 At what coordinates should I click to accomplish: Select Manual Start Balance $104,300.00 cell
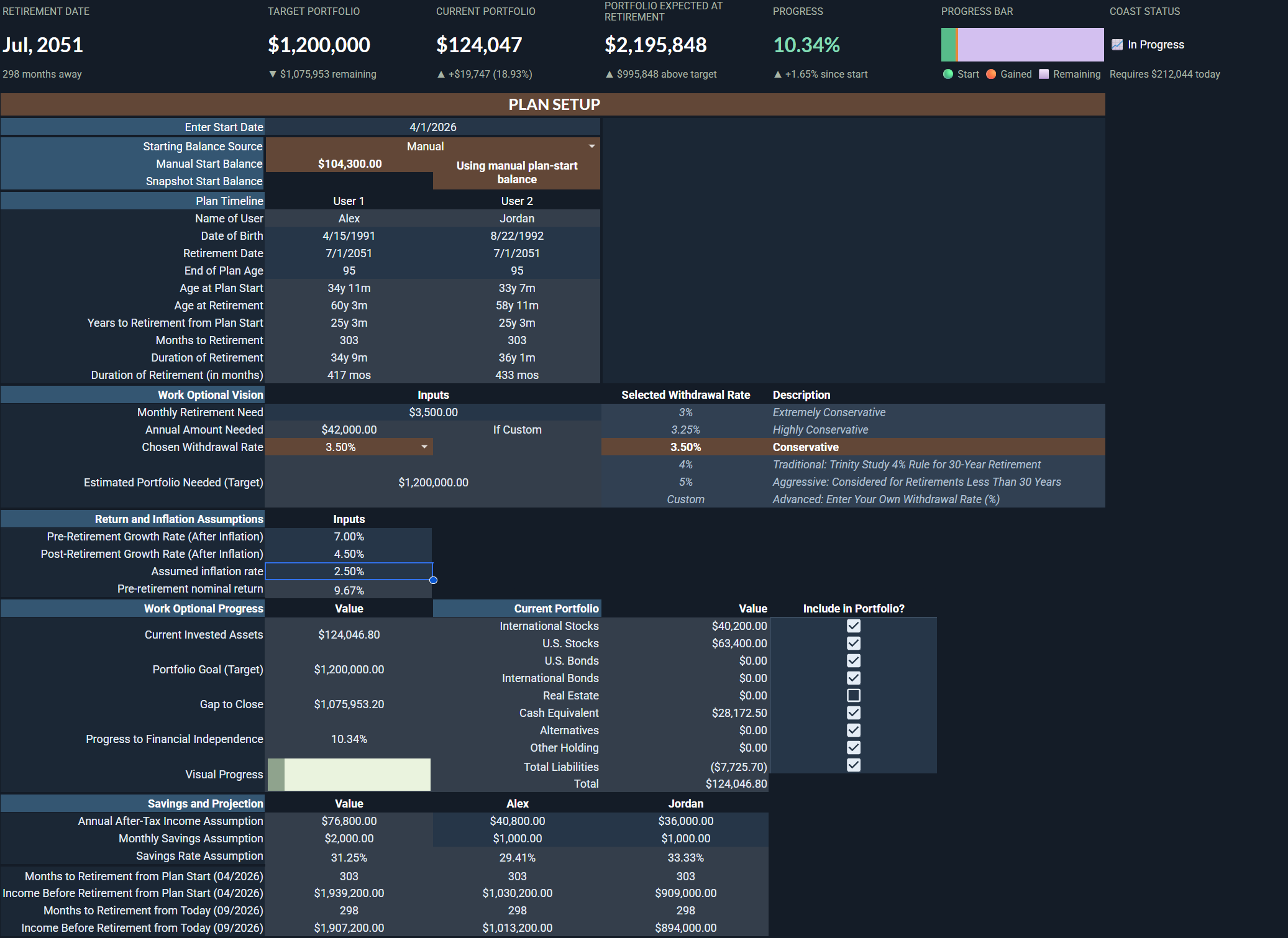(x=349, y=163)
